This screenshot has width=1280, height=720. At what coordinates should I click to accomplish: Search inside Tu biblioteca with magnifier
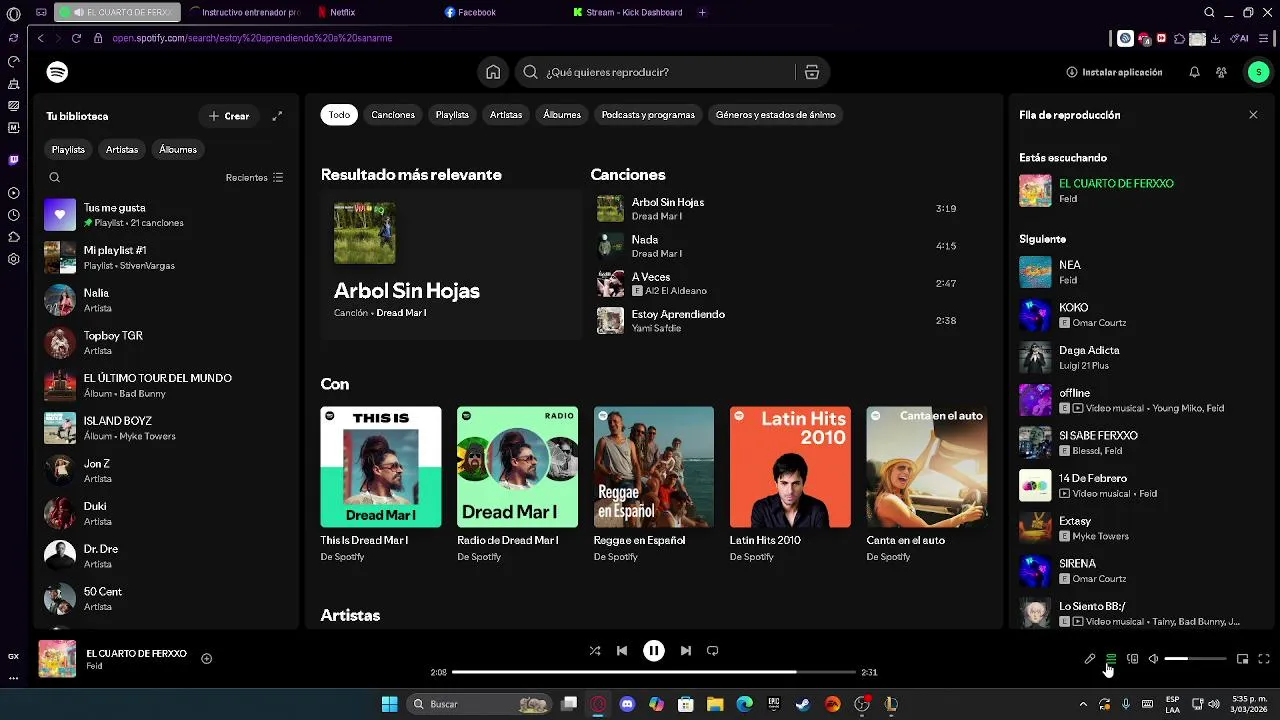(x=55, y=177)
